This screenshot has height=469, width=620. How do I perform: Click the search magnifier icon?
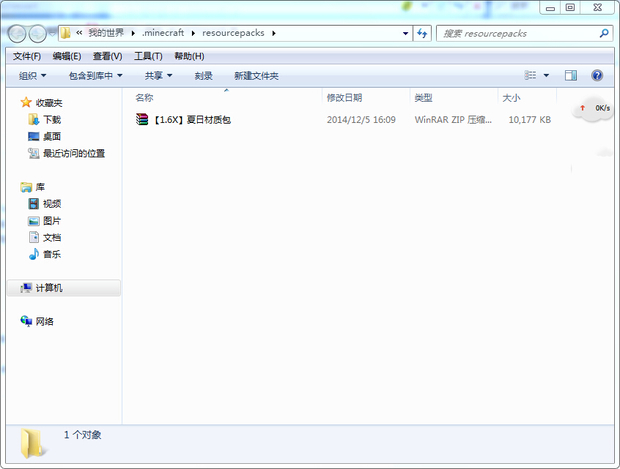(604, 34)
